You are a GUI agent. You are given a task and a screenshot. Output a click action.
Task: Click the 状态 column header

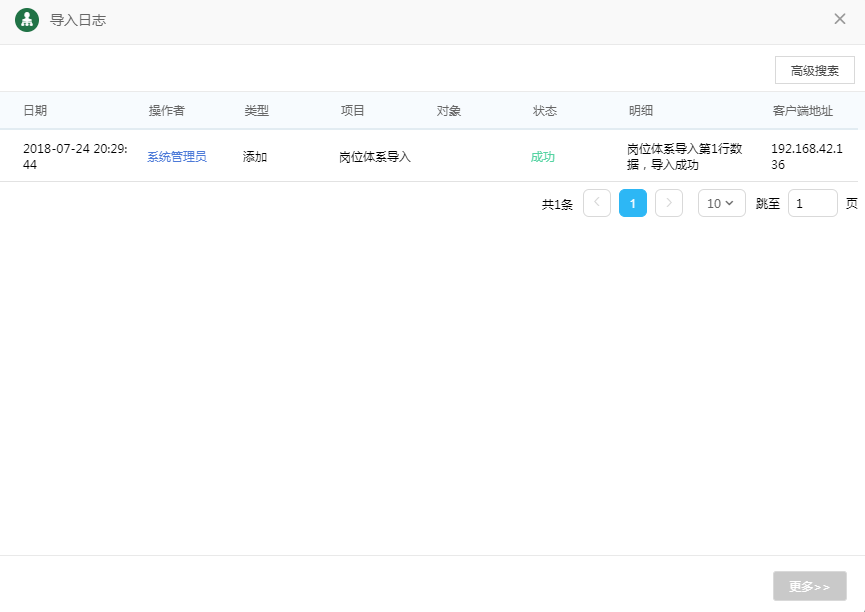click(545, 111)
